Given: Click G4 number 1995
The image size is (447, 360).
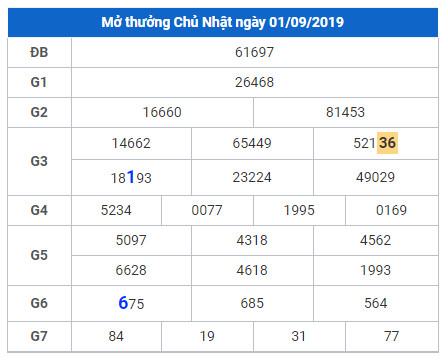Looking at the screenshot, I should point(299,210).
